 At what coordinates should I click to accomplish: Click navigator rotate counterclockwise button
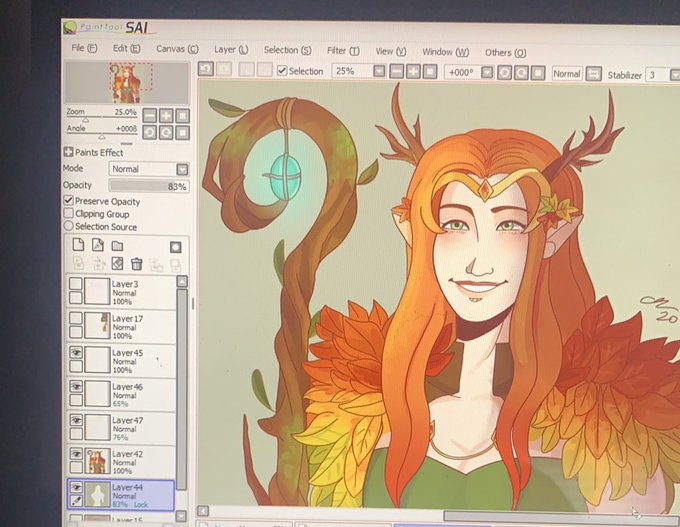tap(150, 132)
